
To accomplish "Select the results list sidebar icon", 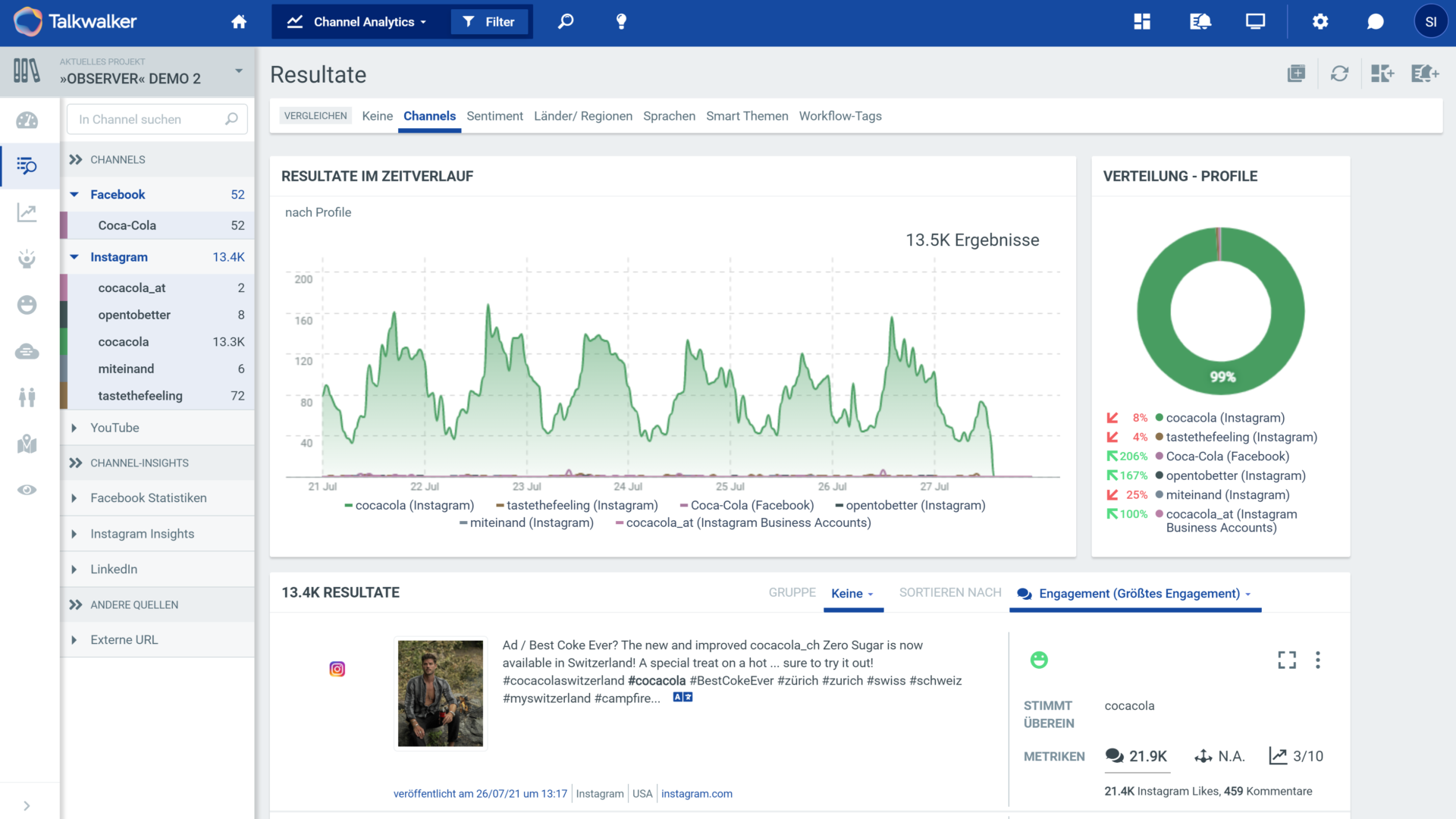I will click(x=27, y=165).
